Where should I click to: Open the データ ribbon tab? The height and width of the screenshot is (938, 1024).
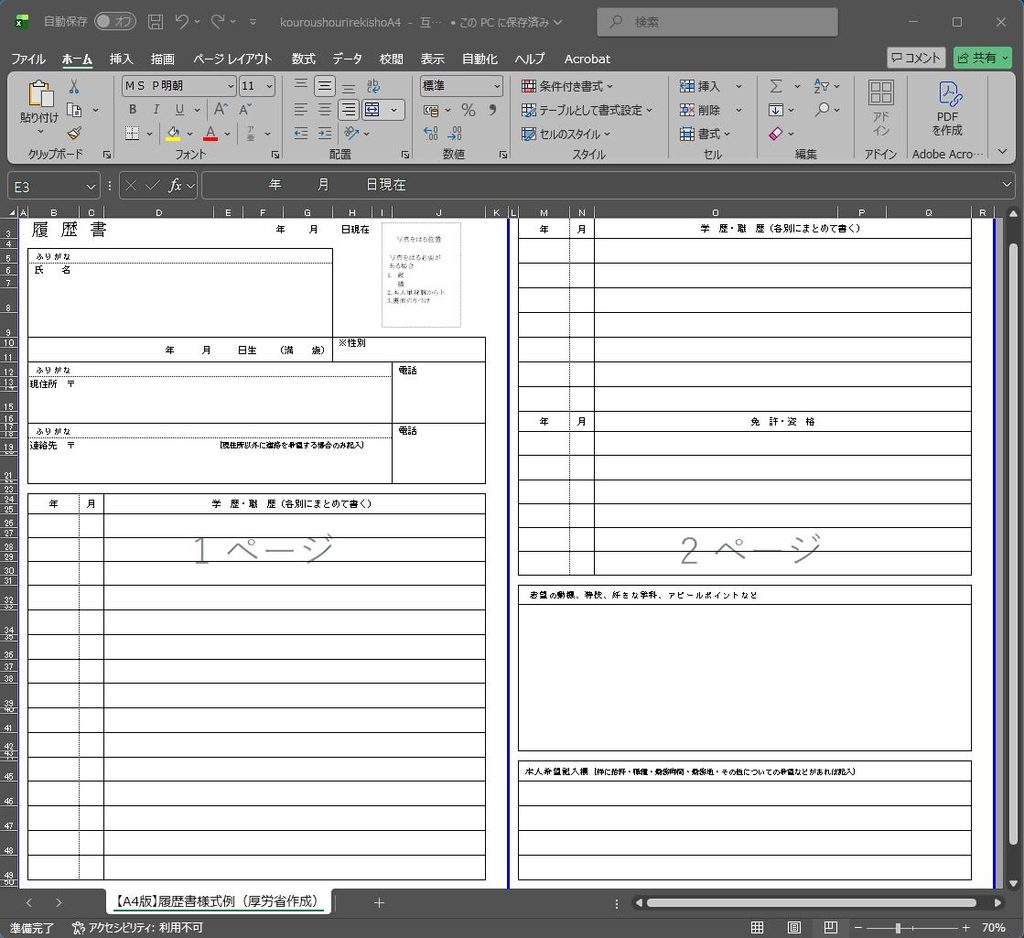(347, 59)
